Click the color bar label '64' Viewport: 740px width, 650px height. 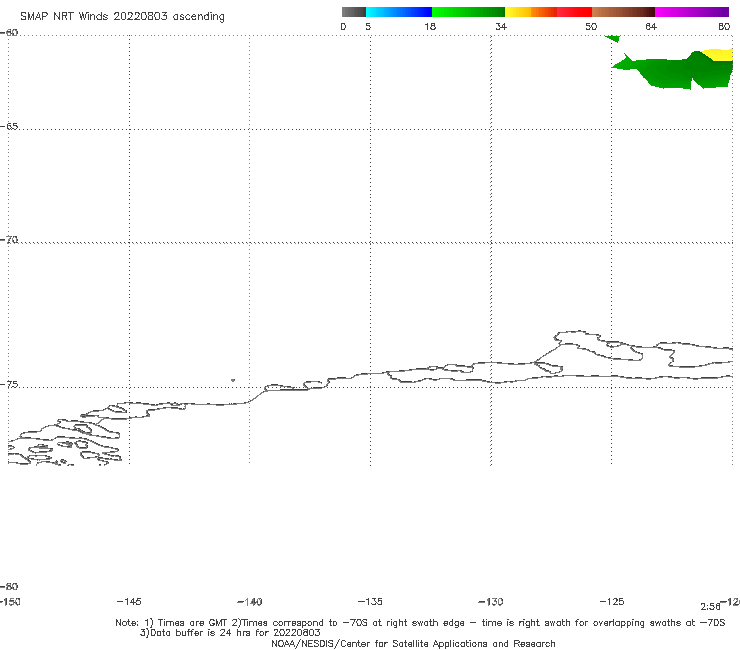click(x=651, y=26)
